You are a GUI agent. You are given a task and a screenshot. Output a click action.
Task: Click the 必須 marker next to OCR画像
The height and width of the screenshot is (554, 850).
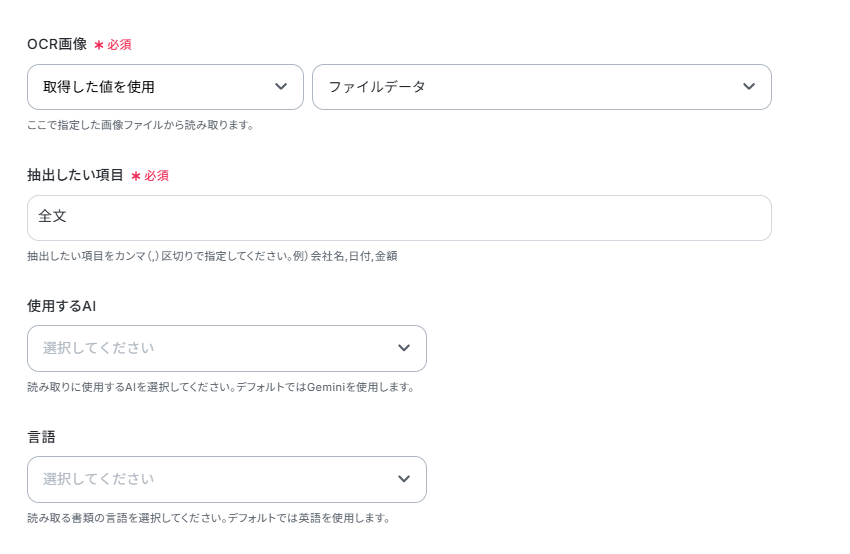coord(120,45)
